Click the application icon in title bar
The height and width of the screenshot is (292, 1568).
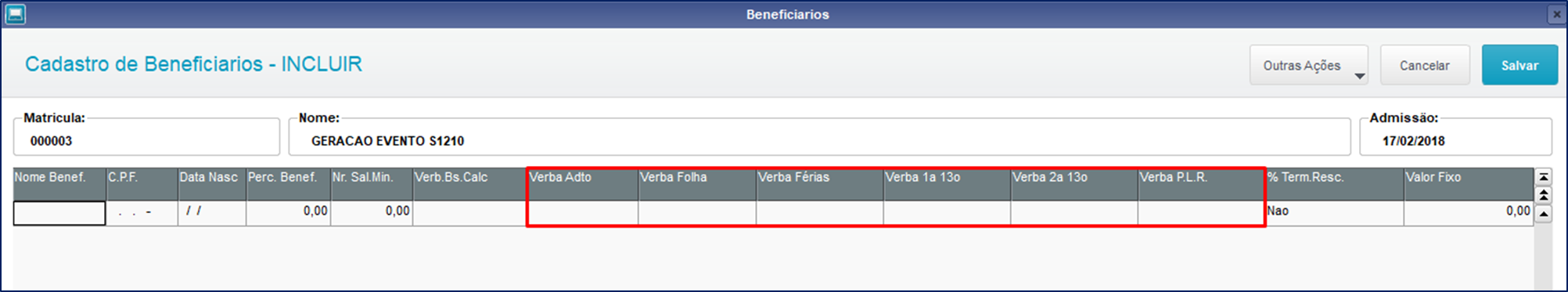tap(15, 14)
